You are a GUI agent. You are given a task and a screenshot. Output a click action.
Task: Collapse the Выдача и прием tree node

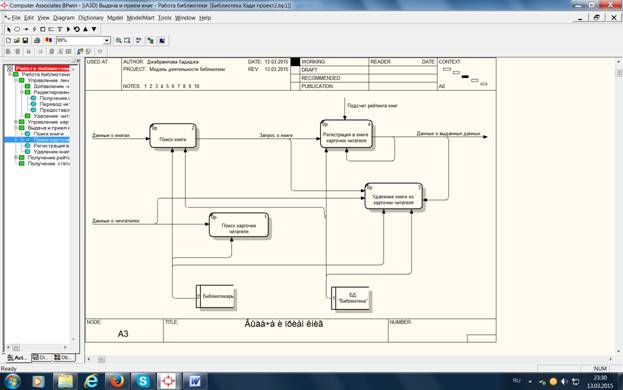click(x=16, y=128)
